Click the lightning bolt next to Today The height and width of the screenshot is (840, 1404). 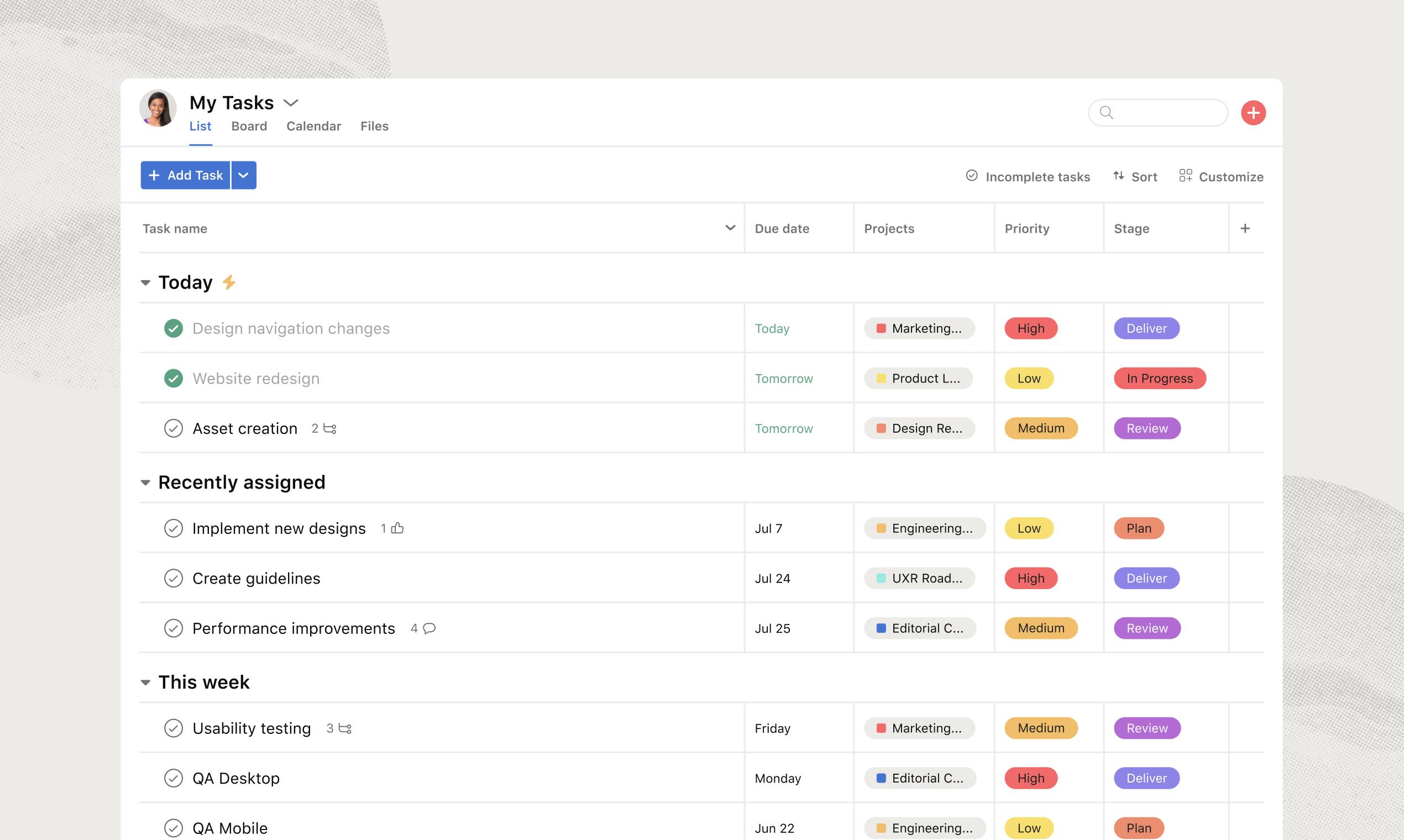(229, 282)
